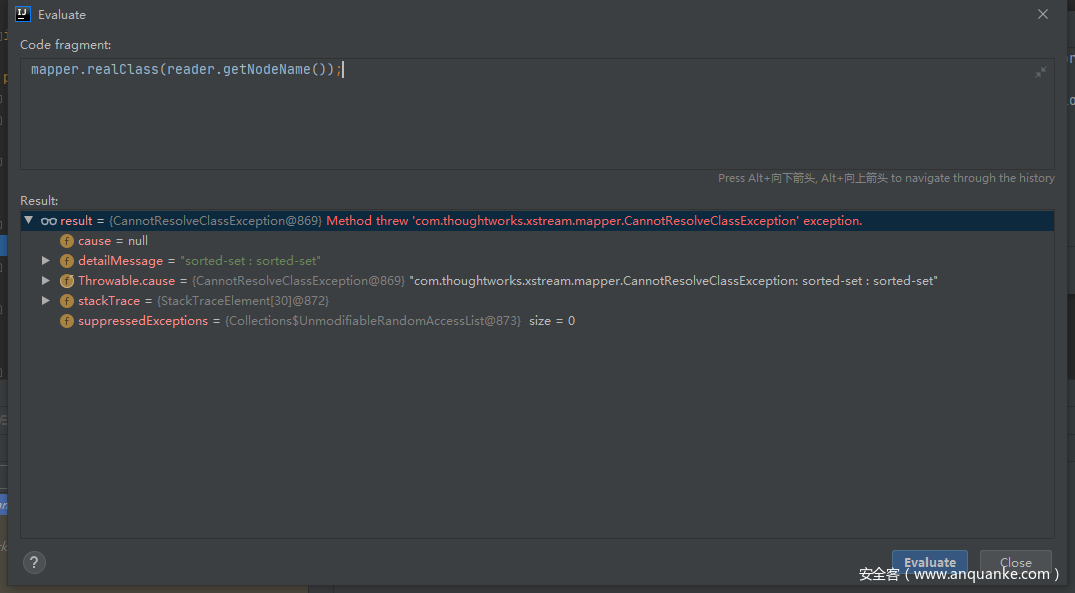
Task: Collapse the result node
Action: coord(29,221)
